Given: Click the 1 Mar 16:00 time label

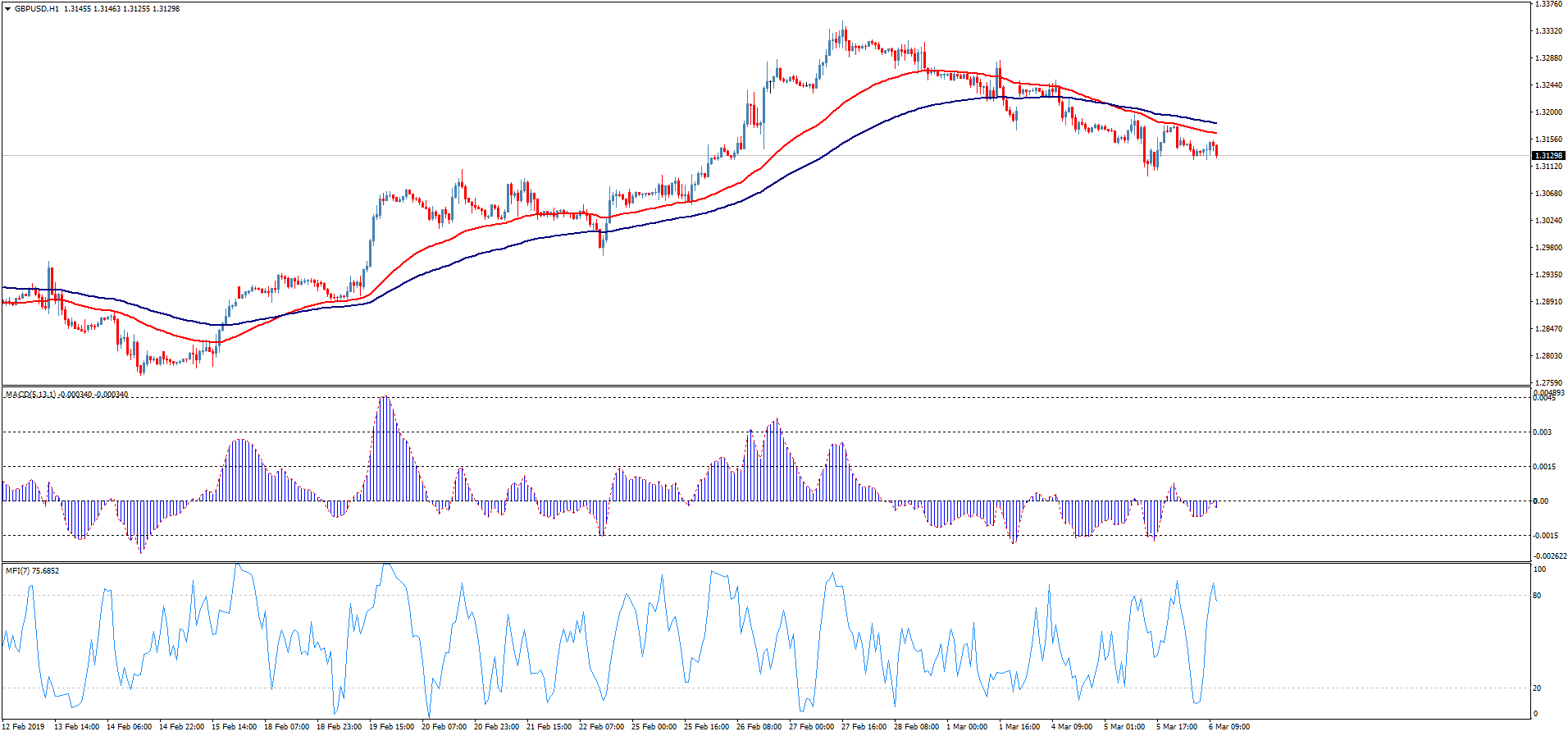Looking at the screenshot, I should point(1019,727).
